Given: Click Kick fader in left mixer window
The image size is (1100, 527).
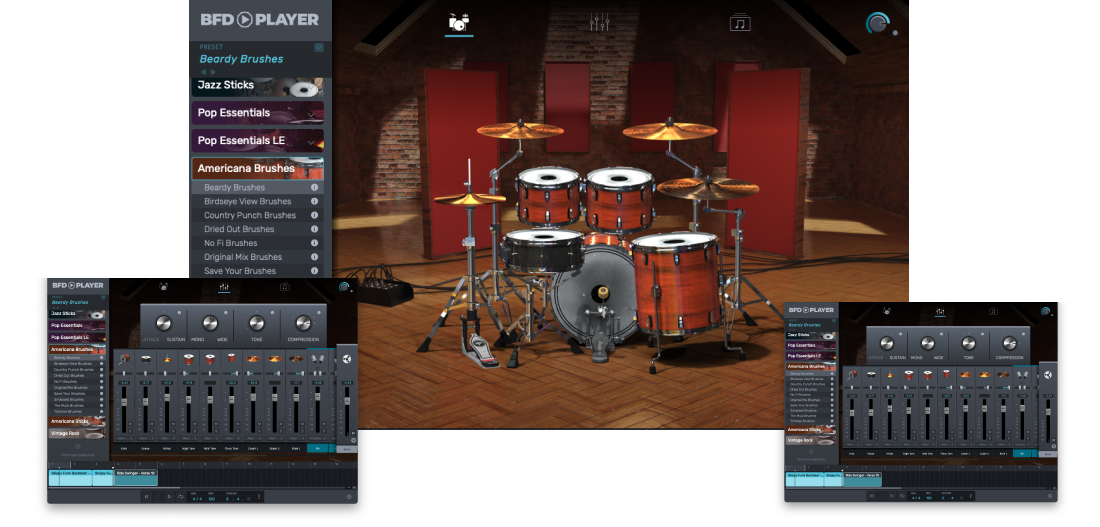Looking at the screenshot, I should (123, 401).
